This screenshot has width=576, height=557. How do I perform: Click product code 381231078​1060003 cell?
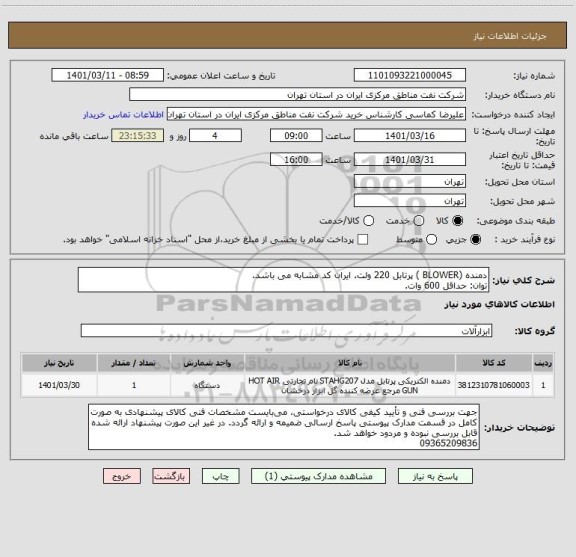(x=494, y=385)
